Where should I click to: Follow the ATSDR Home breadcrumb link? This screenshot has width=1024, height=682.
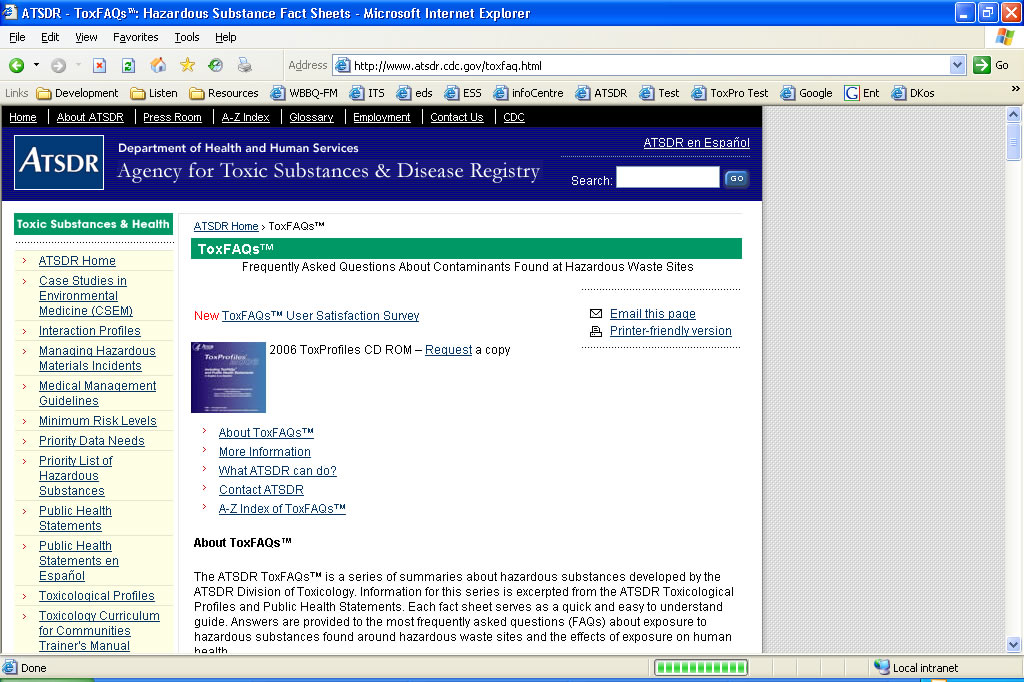pos(226,226)
